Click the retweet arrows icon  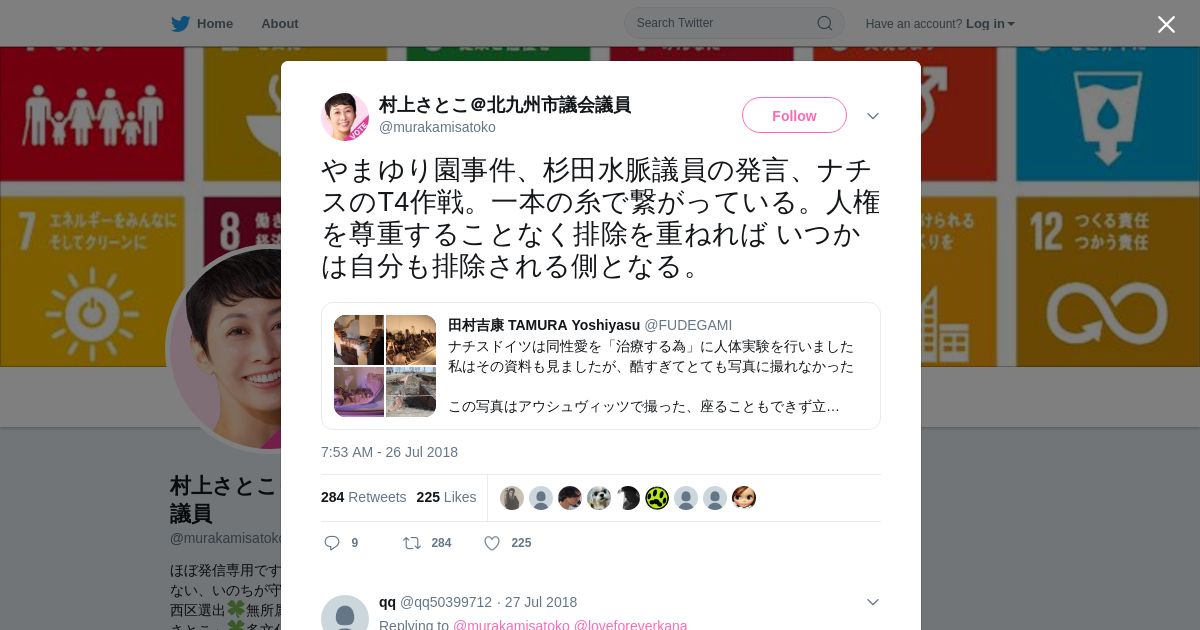point(411,543)
